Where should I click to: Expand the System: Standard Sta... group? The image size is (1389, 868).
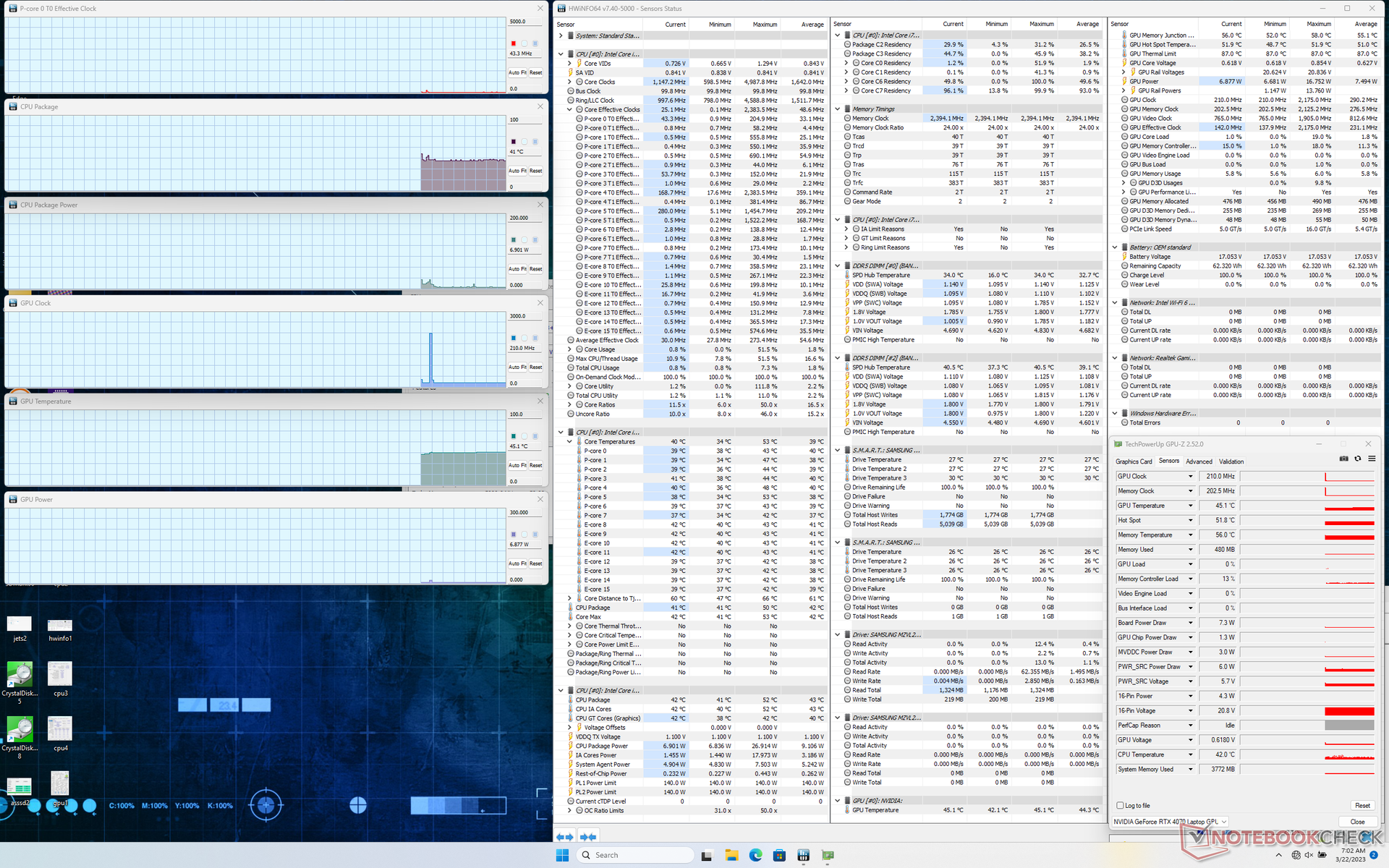tap(561, 35)
